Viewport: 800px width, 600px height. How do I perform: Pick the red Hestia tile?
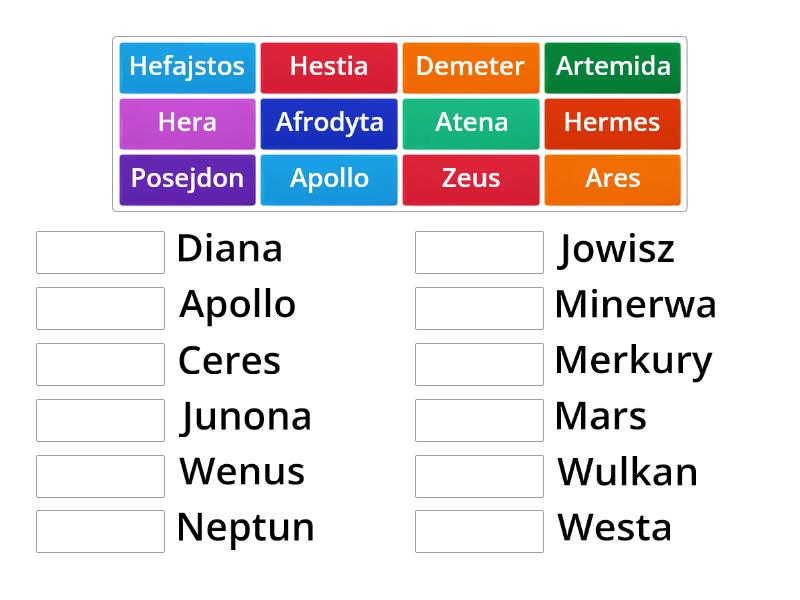click(329, 68)
